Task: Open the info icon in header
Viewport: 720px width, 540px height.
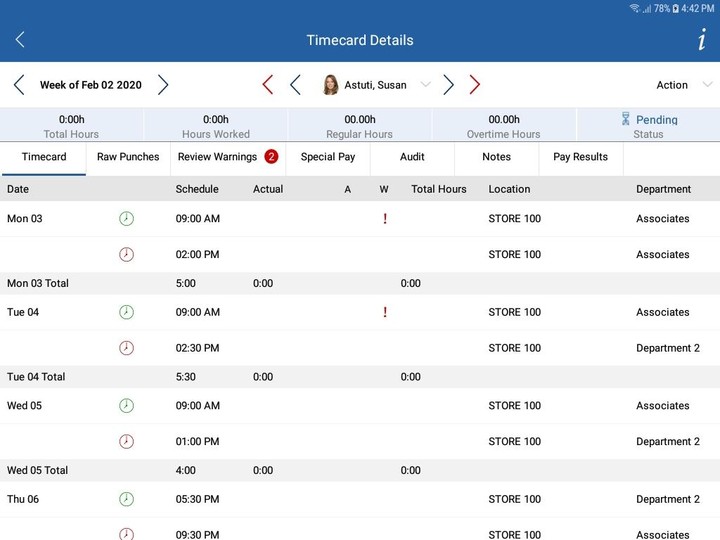Action: pos(702,40)
